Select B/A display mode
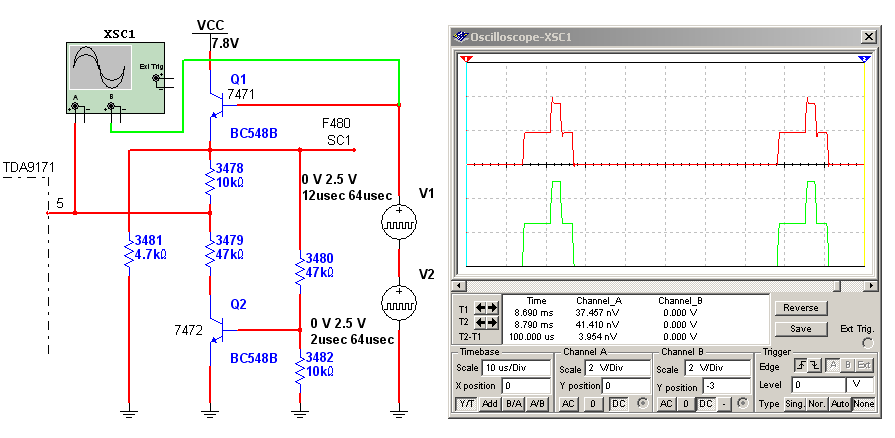895x438 pixels. click(x=513, y=403)
